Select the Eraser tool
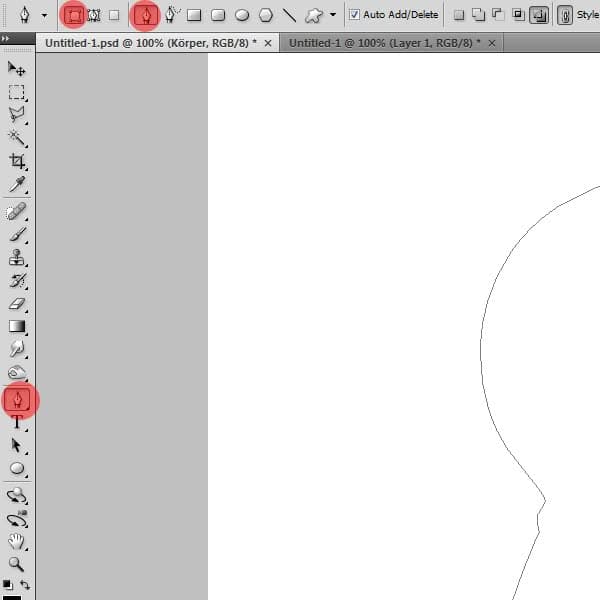Viewport: 600px width, 600px height. (16, 304)
